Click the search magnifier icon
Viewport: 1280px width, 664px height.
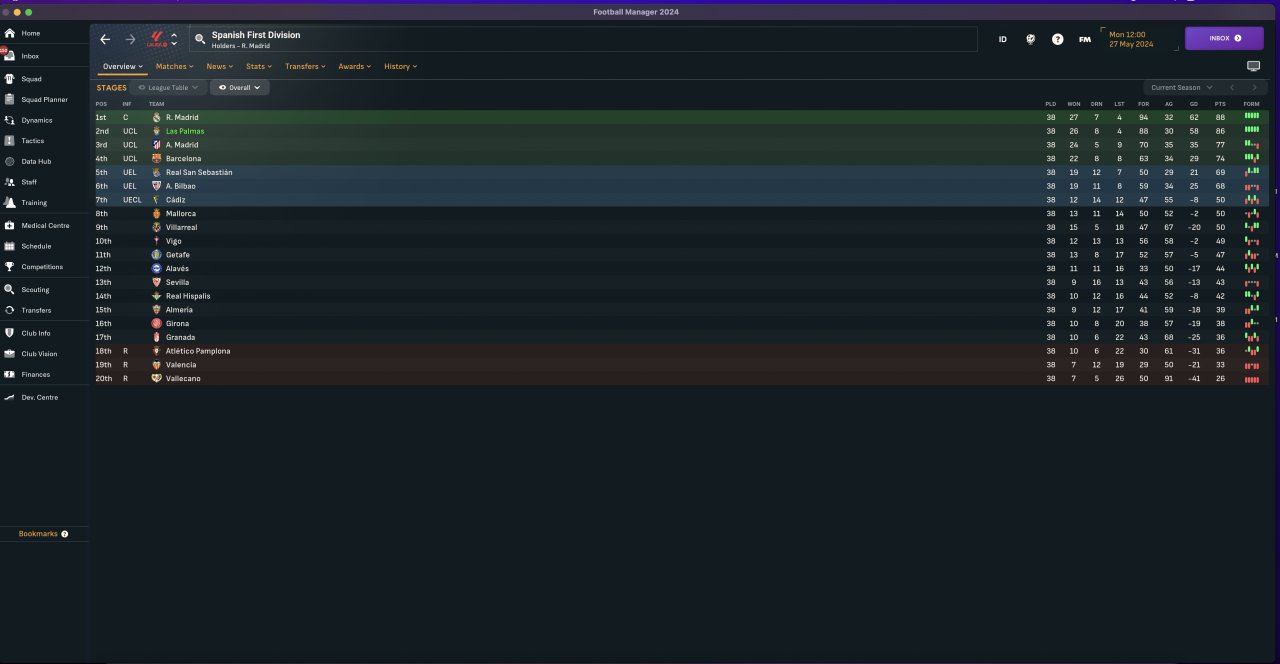[x=200, y=39]
